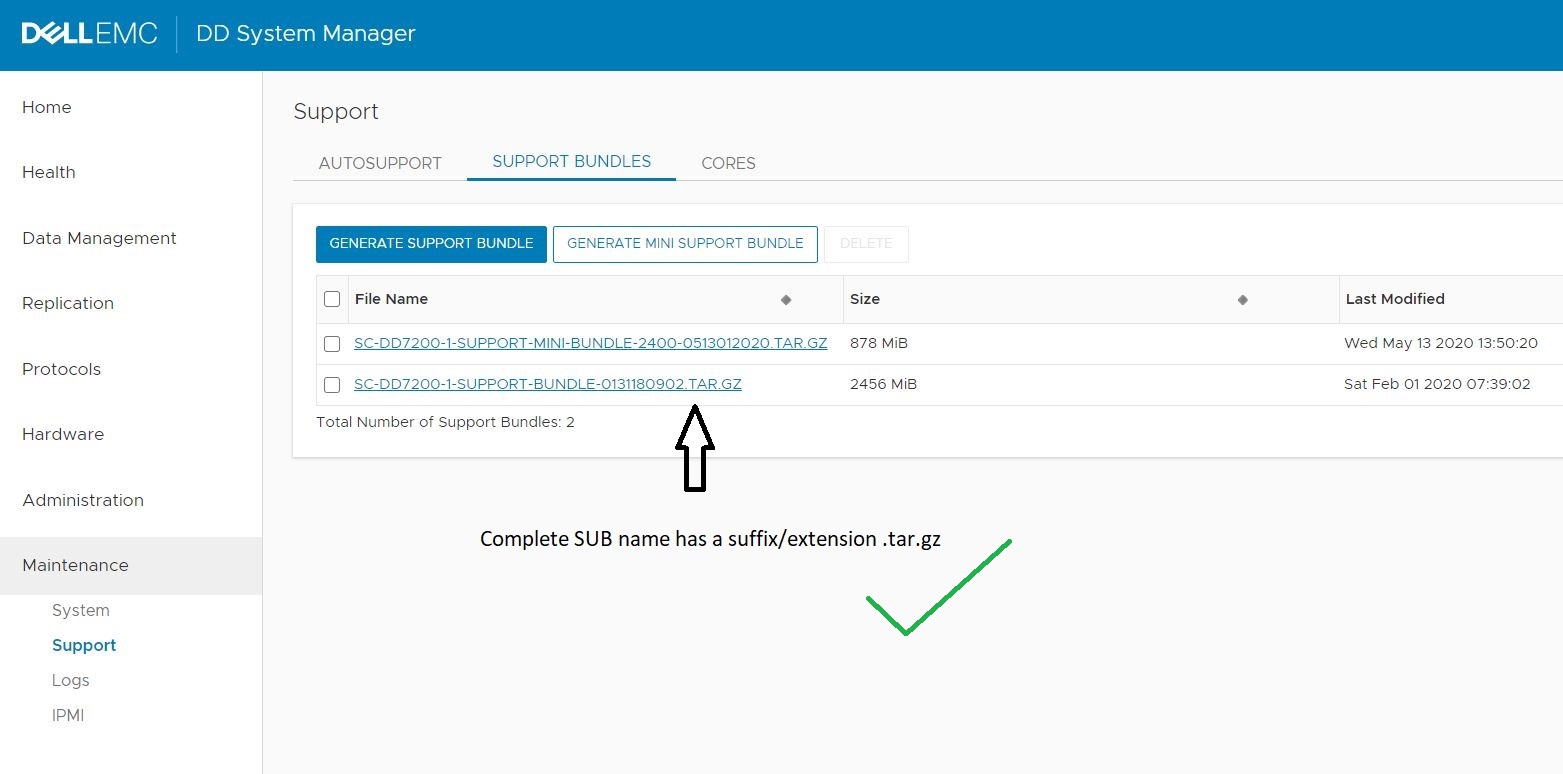Sort the Size column using its sort diamond
This screenshot has height=774, width=1563.
point(1243,299)
